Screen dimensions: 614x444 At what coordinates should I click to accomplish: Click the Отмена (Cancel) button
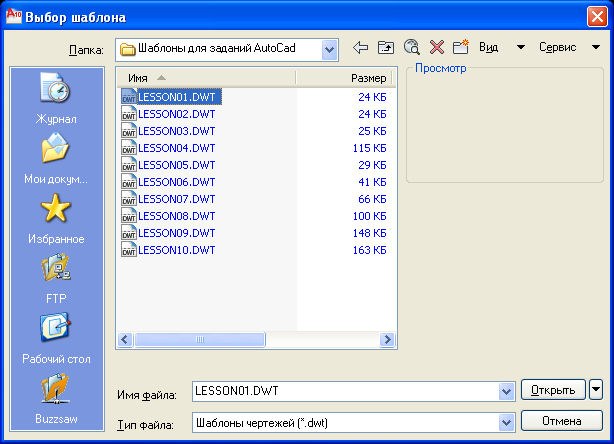click(x=562, y=421)
